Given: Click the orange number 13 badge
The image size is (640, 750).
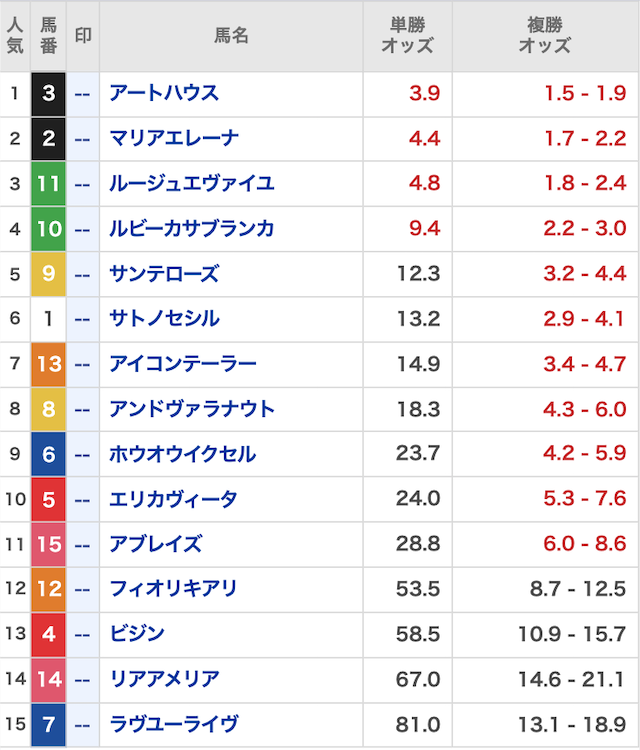Looking at the screenshot, I should point(48,364).
